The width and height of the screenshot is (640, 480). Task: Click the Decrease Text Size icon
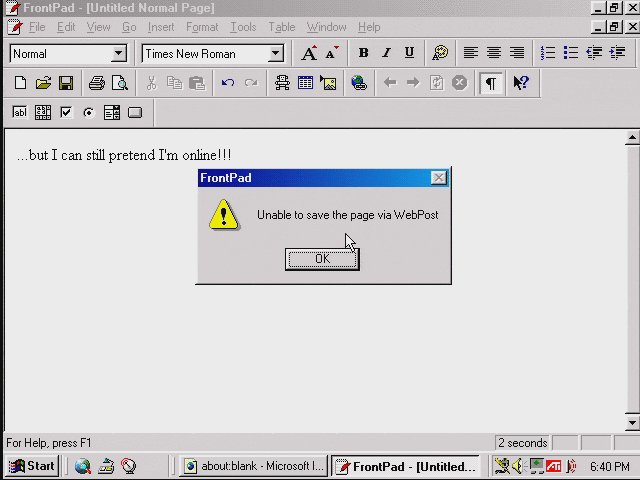[x=332, y=53]
